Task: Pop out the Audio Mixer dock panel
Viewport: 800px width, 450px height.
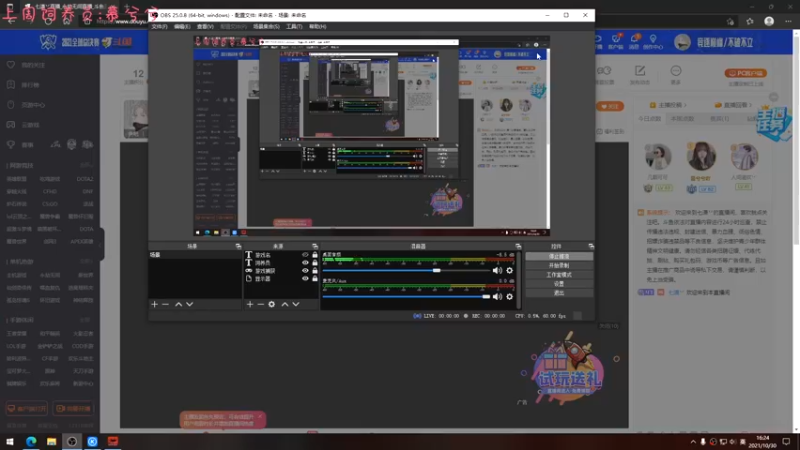Action: 518,246
